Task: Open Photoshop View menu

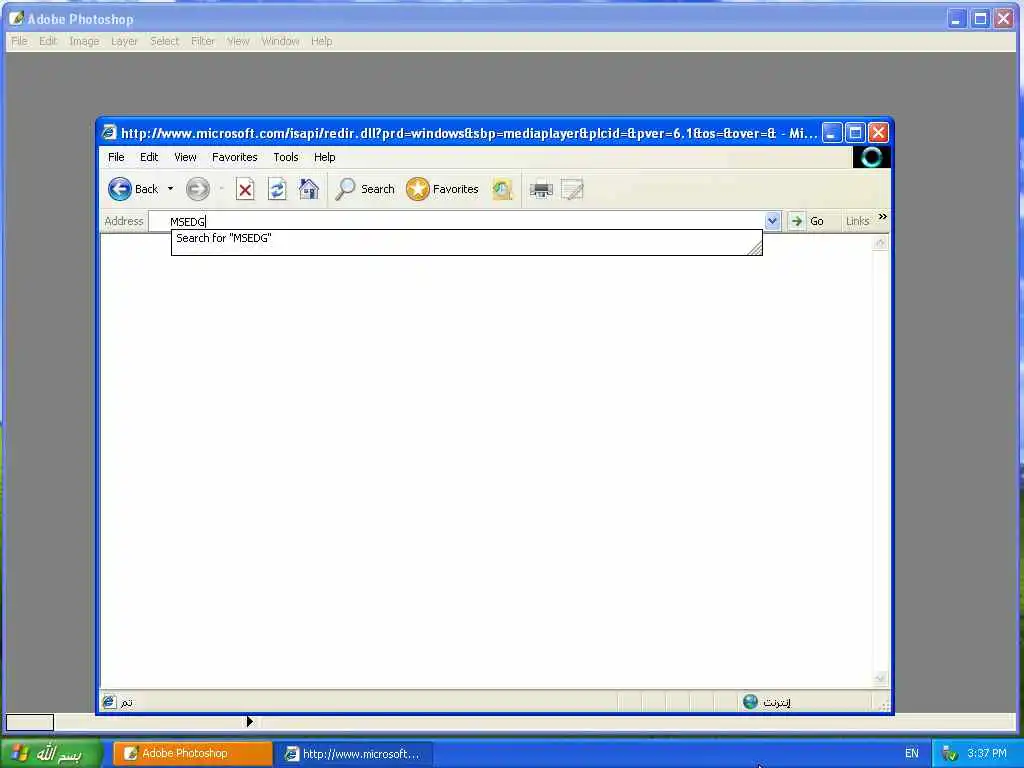Action: pyautogui.click(x=238, y=41)
